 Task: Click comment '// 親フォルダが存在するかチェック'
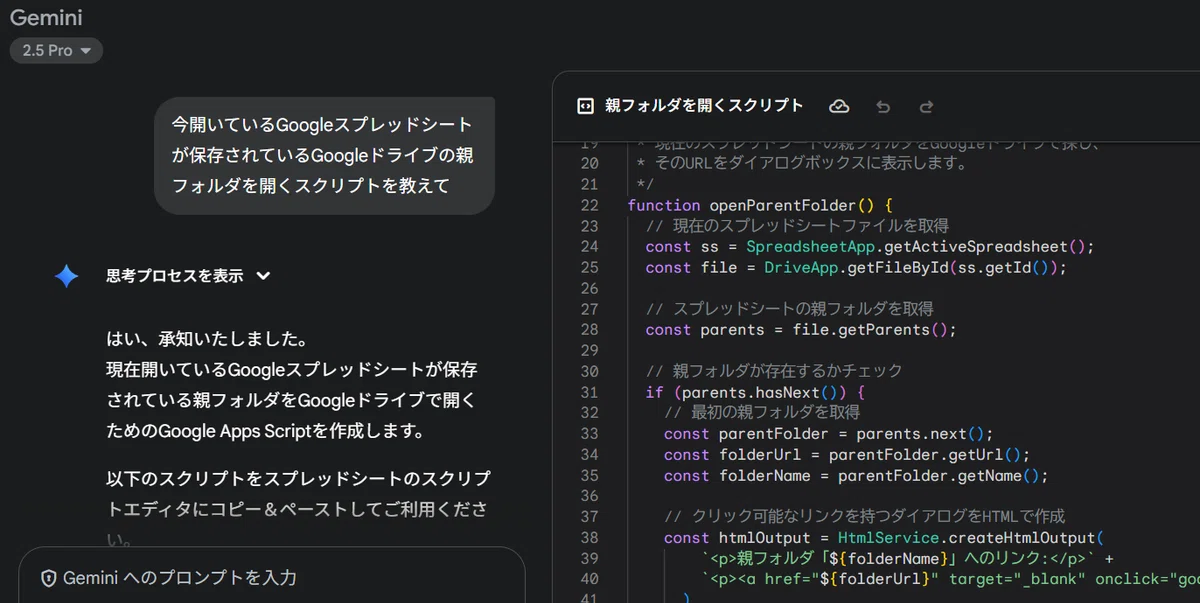(x=774, y=371)
